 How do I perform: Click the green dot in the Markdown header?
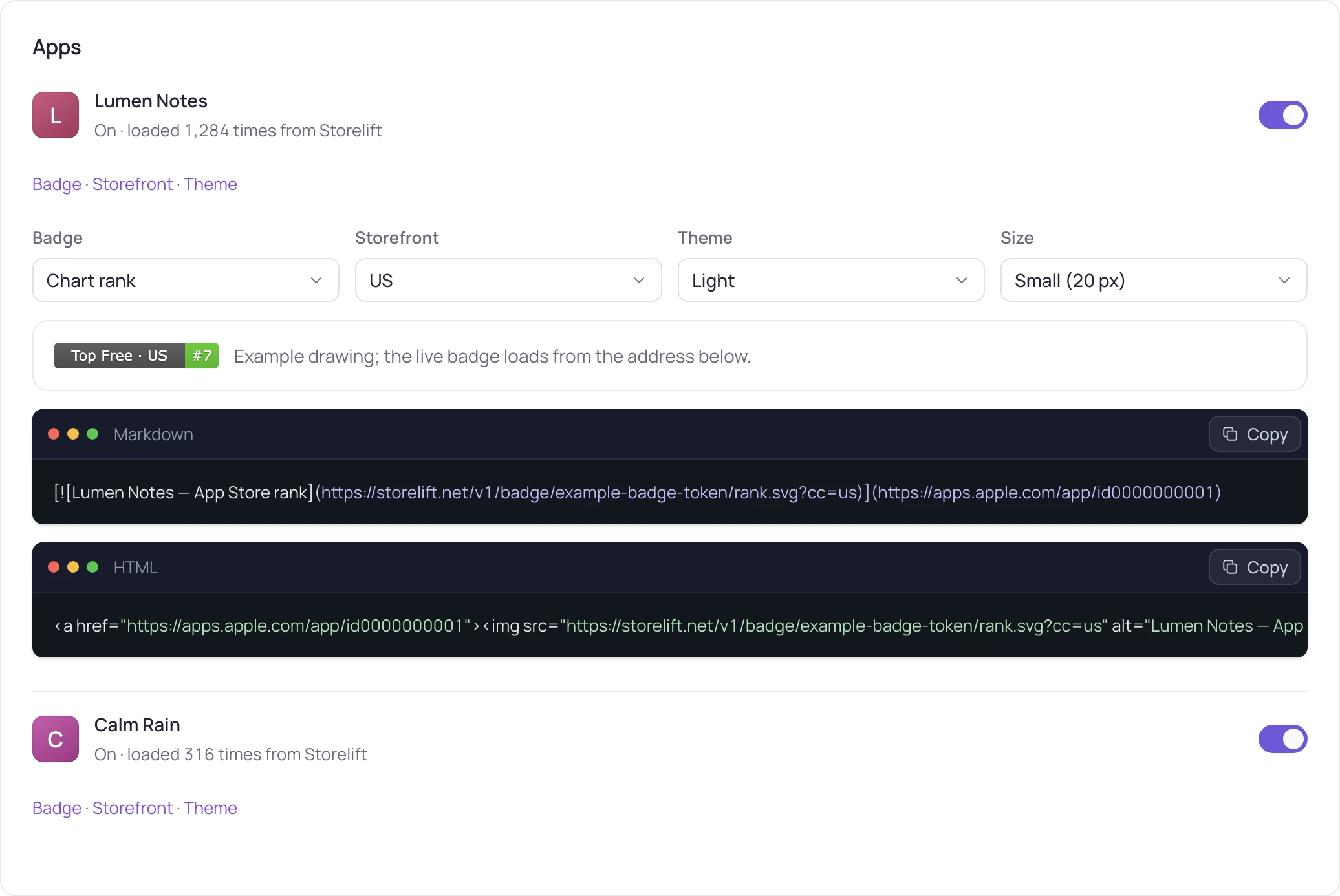point(92,434)
